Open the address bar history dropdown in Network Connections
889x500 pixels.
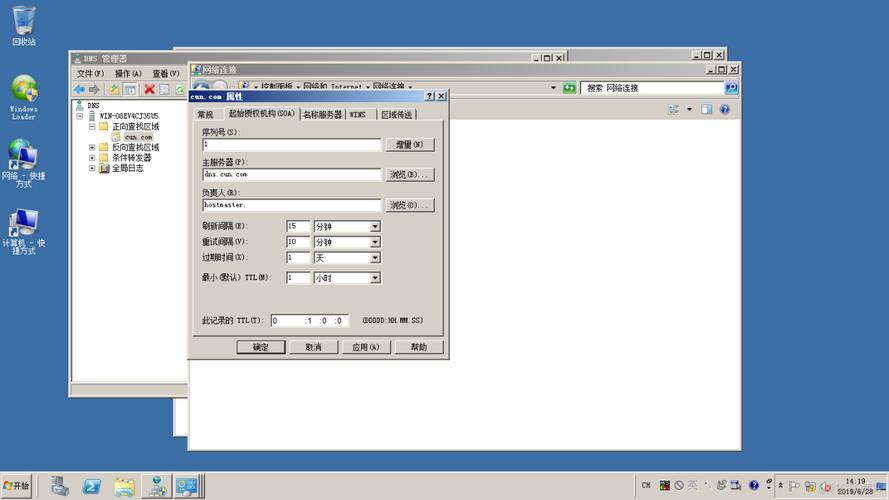click(x=553, y=88)
